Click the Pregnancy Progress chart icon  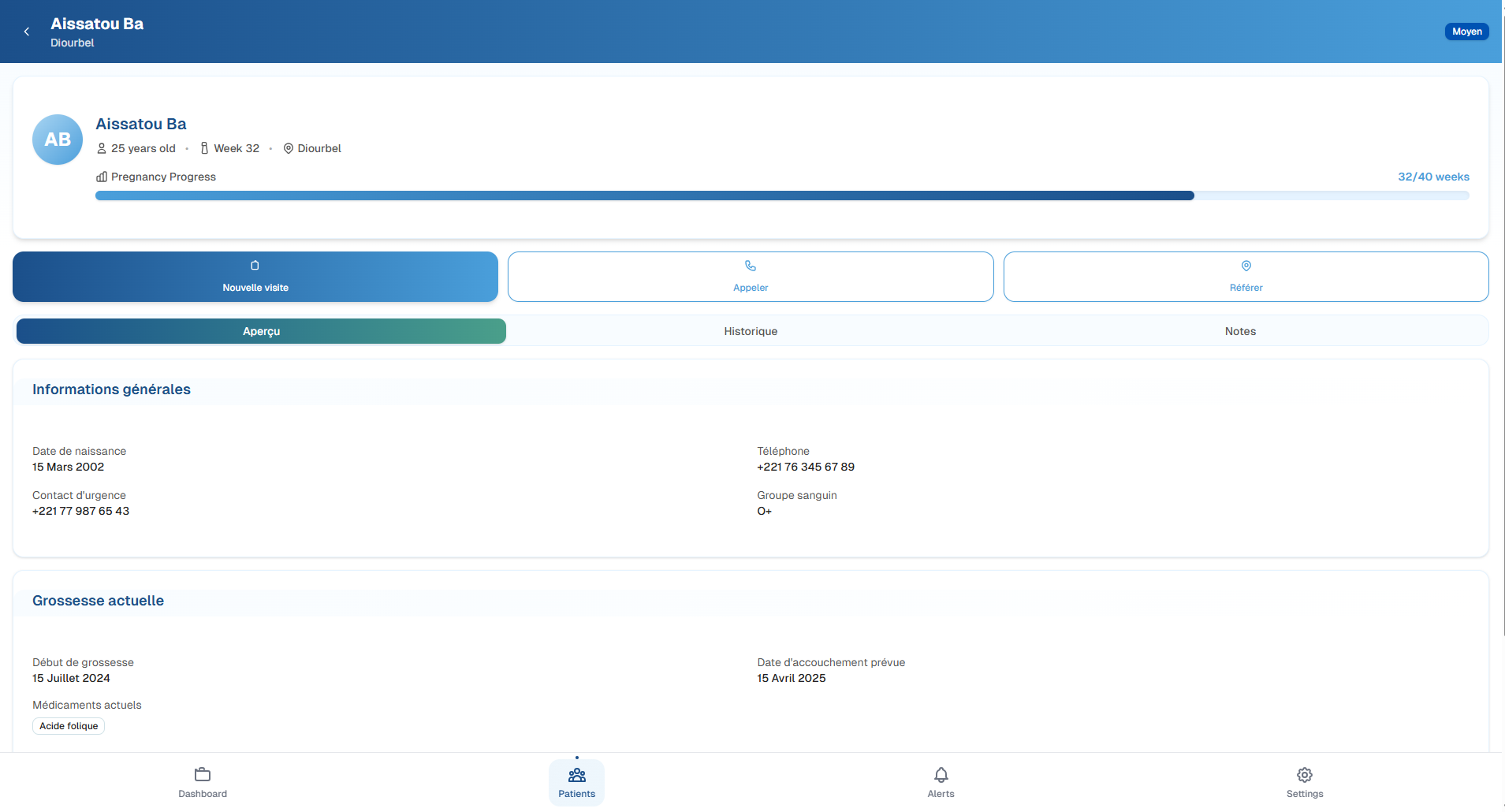coord(101,177)
